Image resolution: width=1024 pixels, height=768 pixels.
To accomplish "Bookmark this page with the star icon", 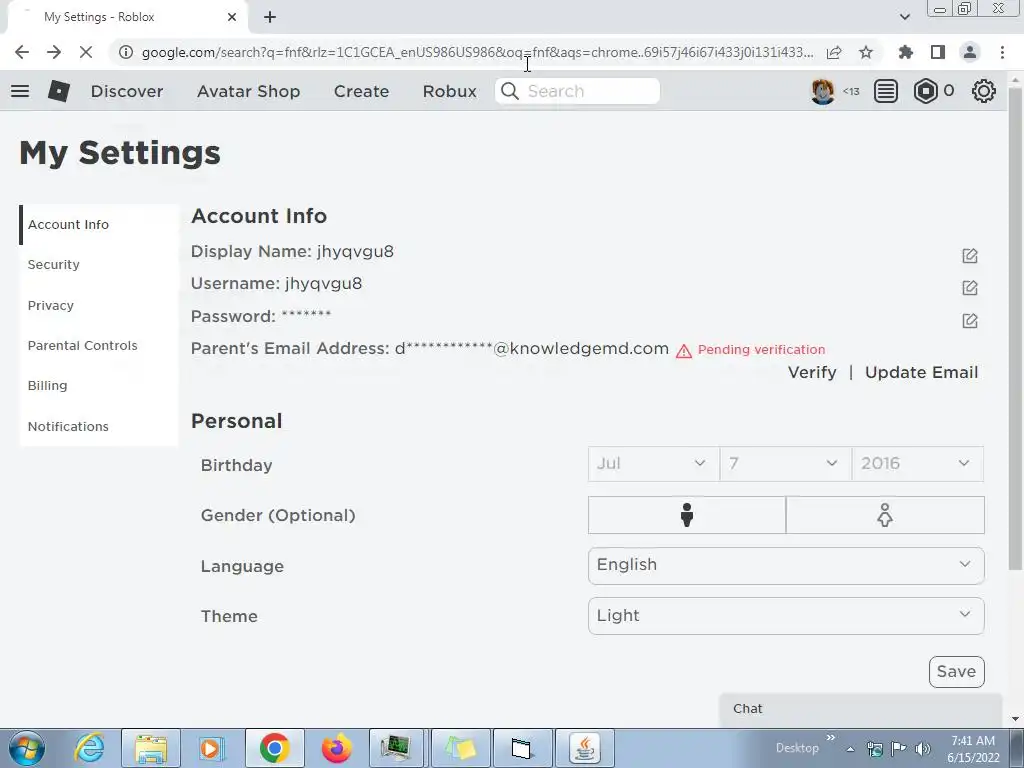I will (866, 52).
